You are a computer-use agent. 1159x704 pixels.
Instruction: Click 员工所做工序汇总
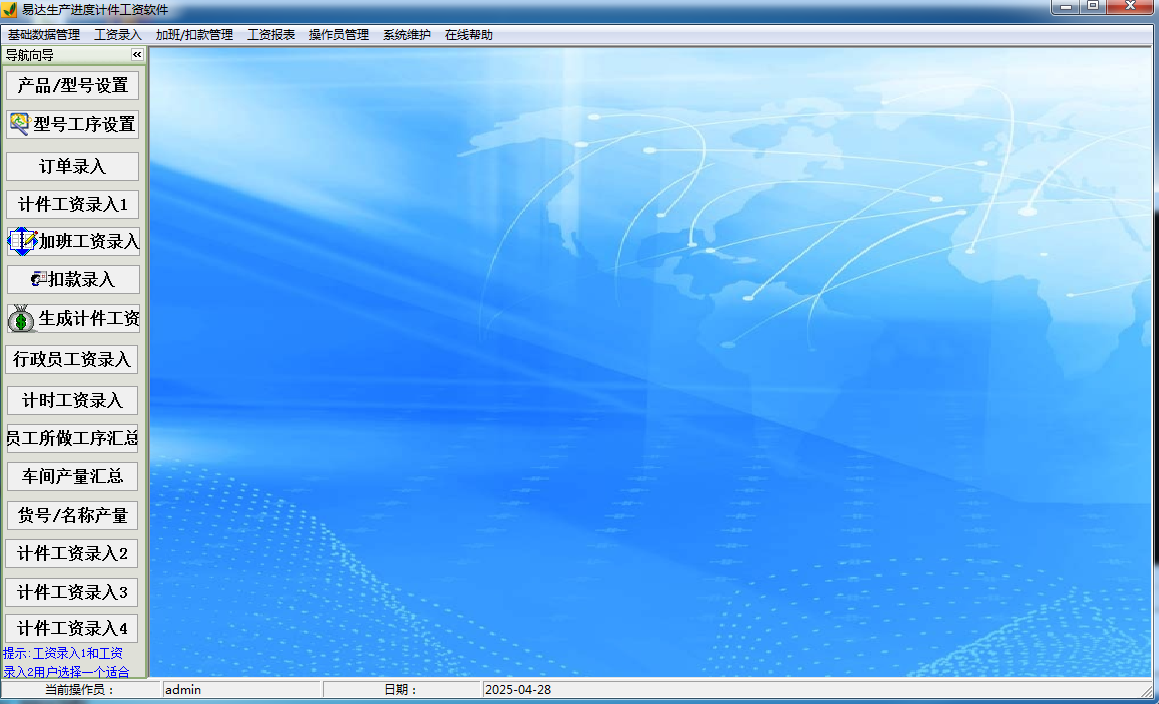tap(71, 439)
